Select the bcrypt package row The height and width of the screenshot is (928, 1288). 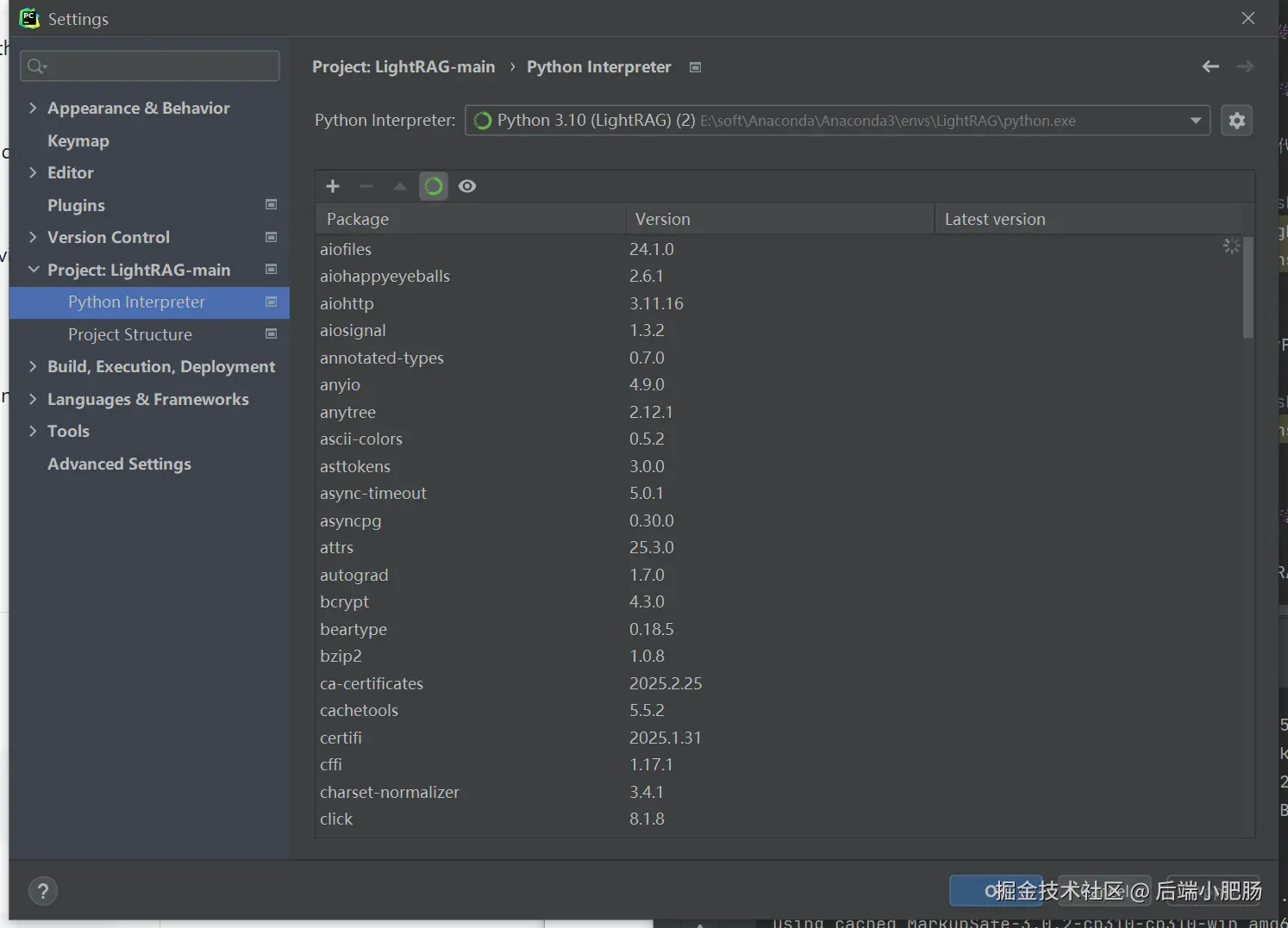click(x=779, y=601)
